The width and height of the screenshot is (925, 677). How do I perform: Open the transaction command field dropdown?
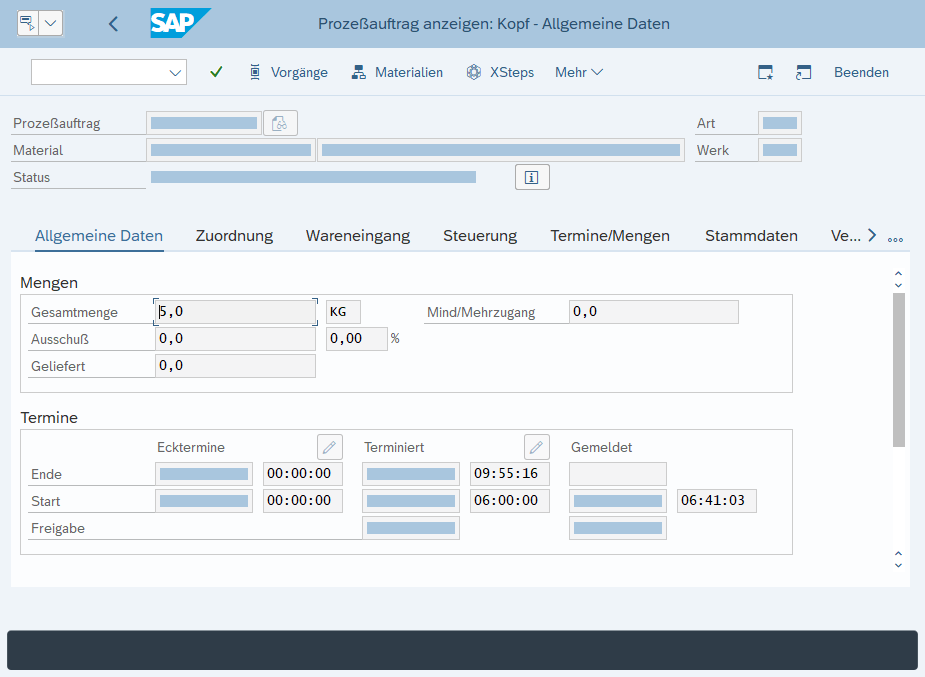click(x=176, y=72)
